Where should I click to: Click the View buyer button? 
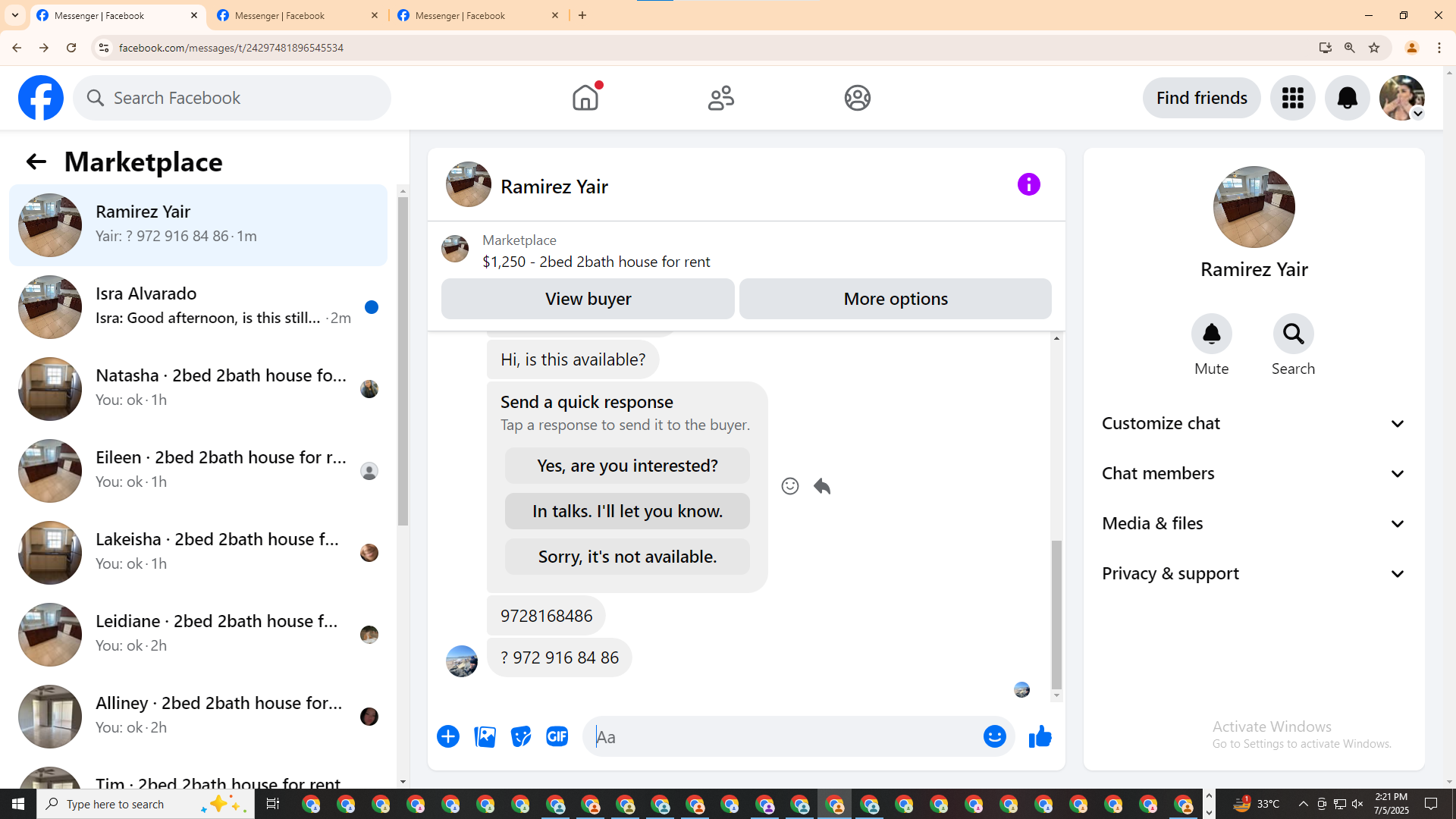pyautogui.click(x=588, y=299)
